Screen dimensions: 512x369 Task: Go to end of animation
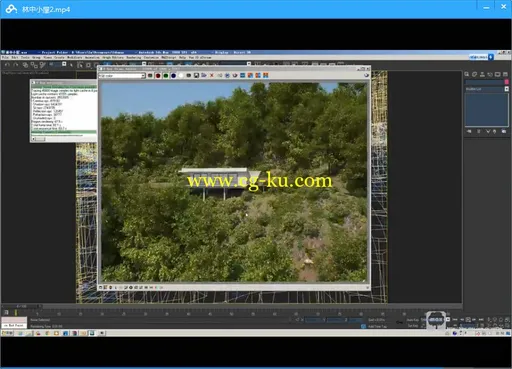[x=481, y=319]
